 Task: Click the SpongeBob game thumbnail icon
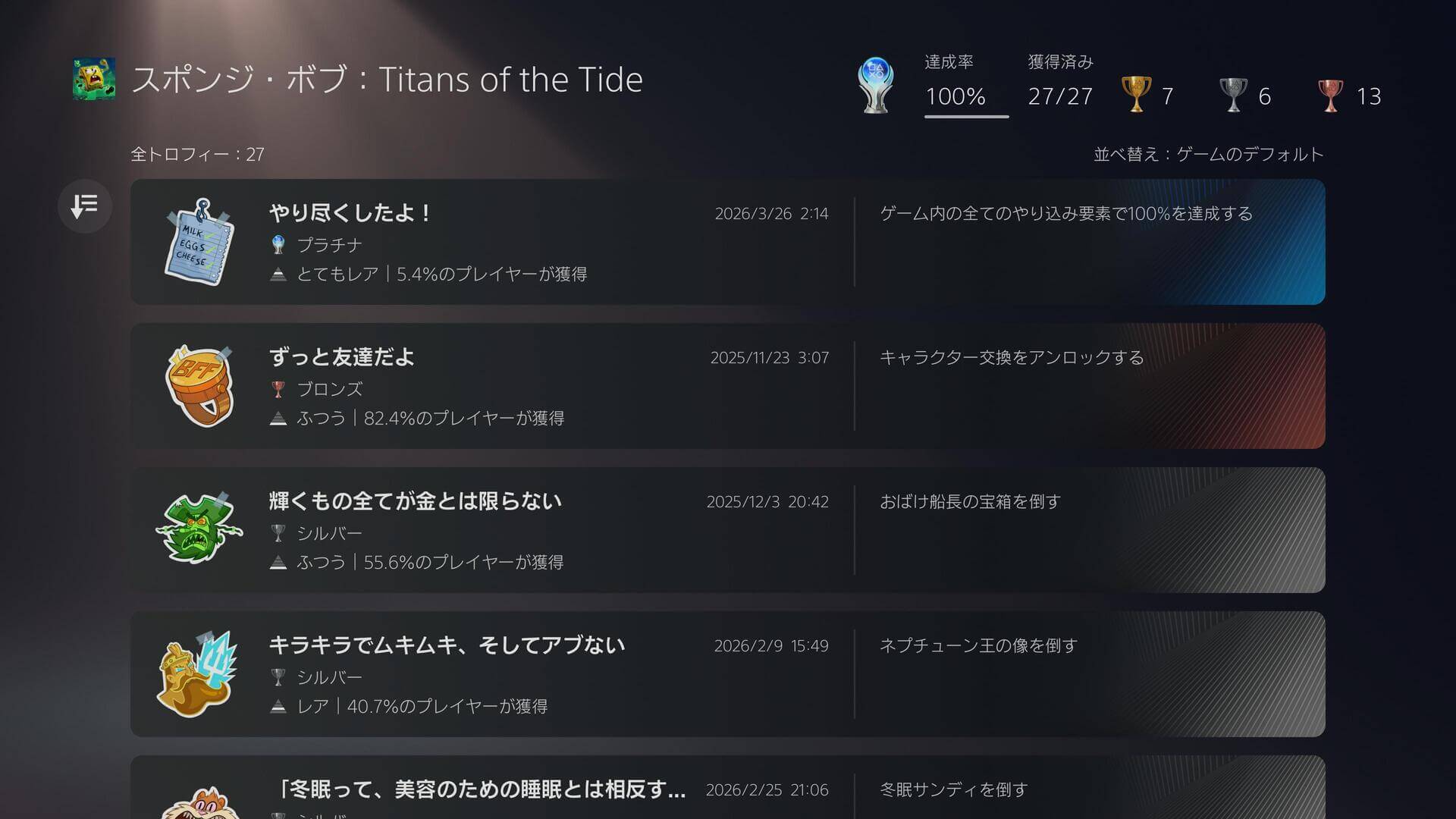click(94, 79)
